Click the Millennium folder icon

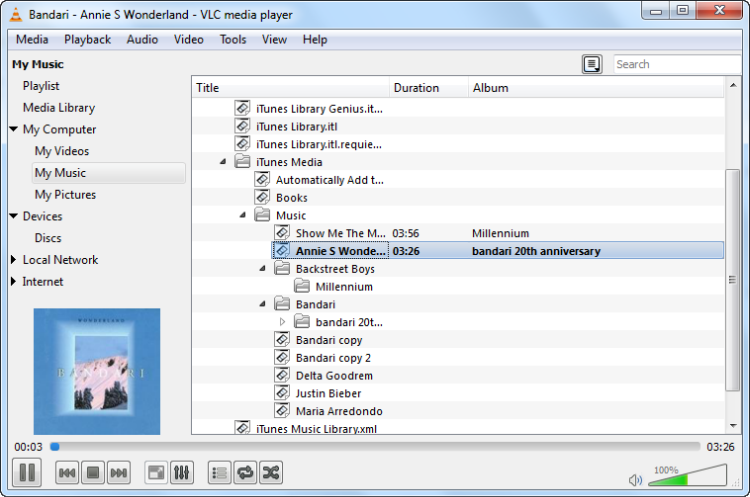(302, 286)
